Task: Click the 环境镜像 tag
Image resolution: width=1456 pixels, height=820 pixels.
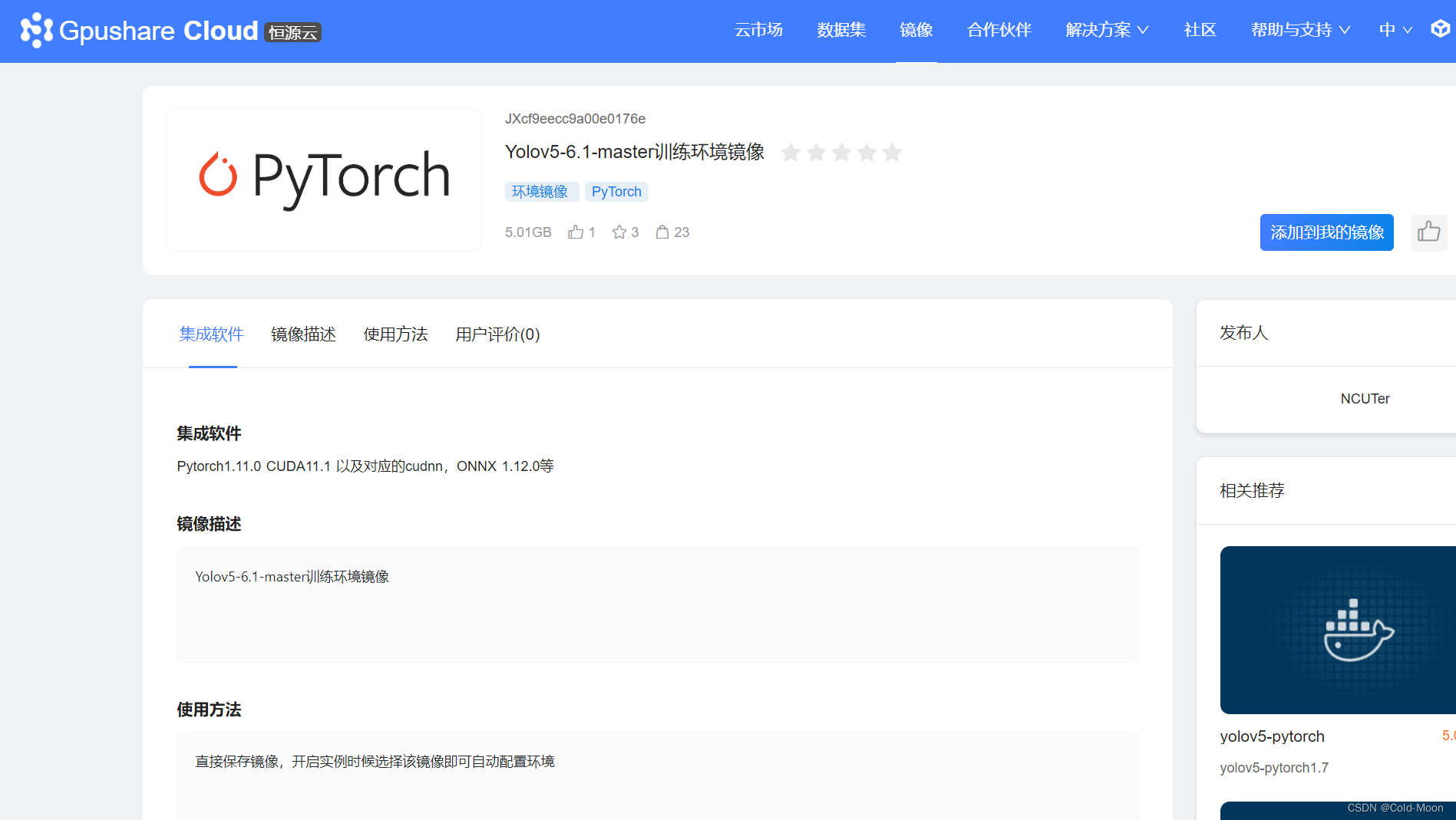Action: (x=541, y=192)
